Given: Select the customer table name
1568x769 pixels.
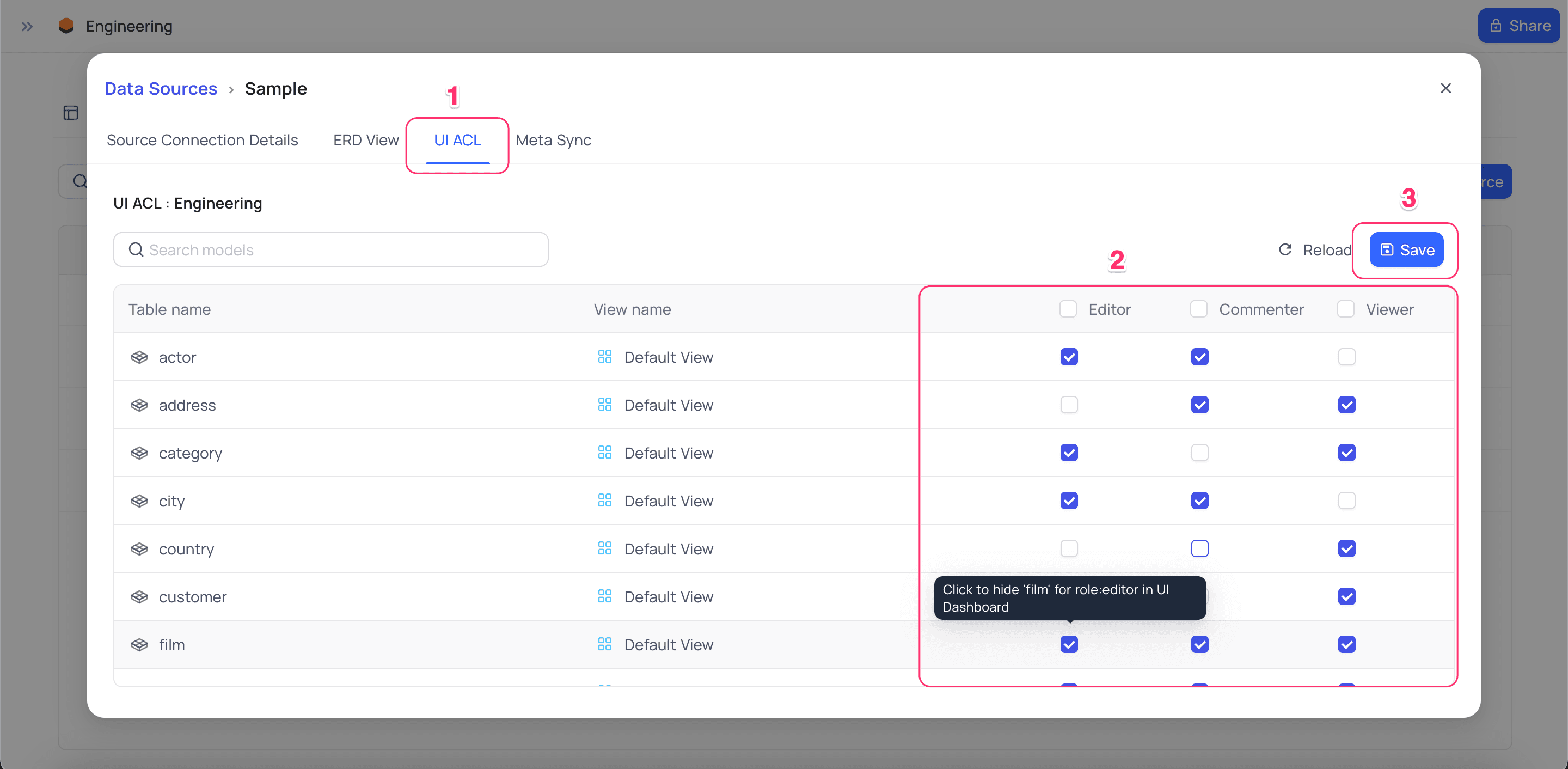Looking at the screenshot, I should point(192,597).
